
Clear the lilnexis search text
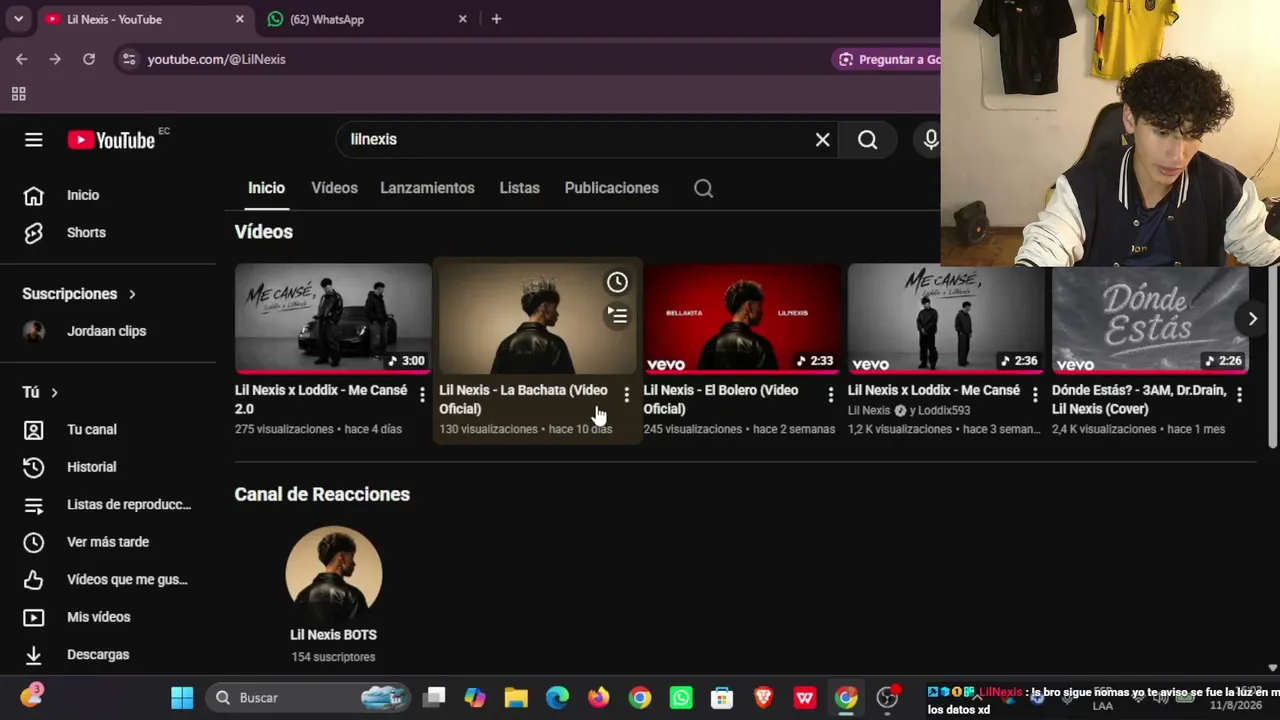[822, 140]
